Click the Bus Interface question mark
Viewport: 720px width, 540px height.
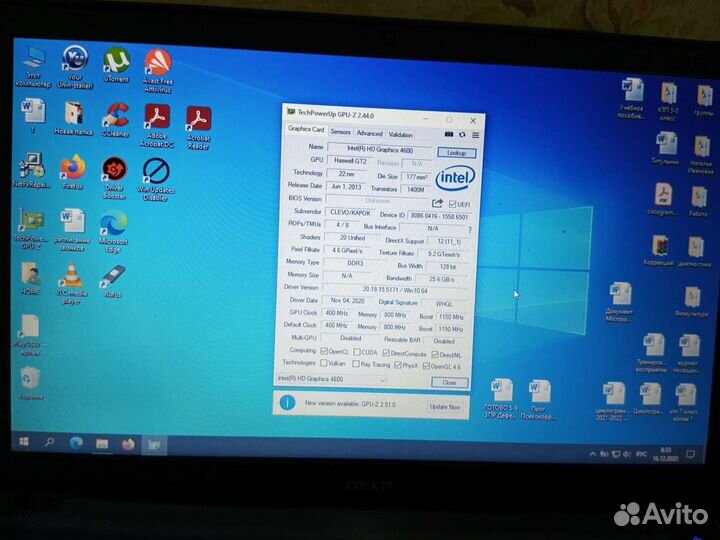(470, 229)
